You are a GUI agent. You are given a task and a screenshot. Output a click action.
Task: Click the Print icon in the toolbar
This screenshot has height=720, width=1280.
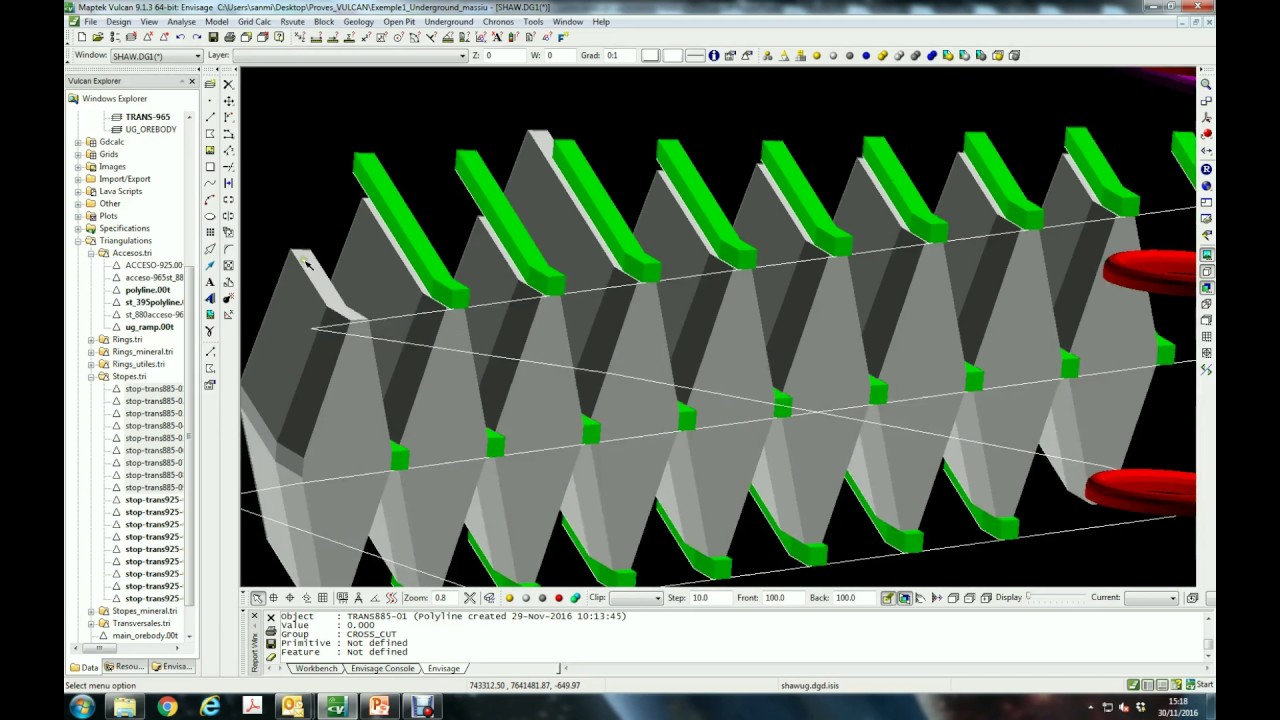[x=229, y=37]
